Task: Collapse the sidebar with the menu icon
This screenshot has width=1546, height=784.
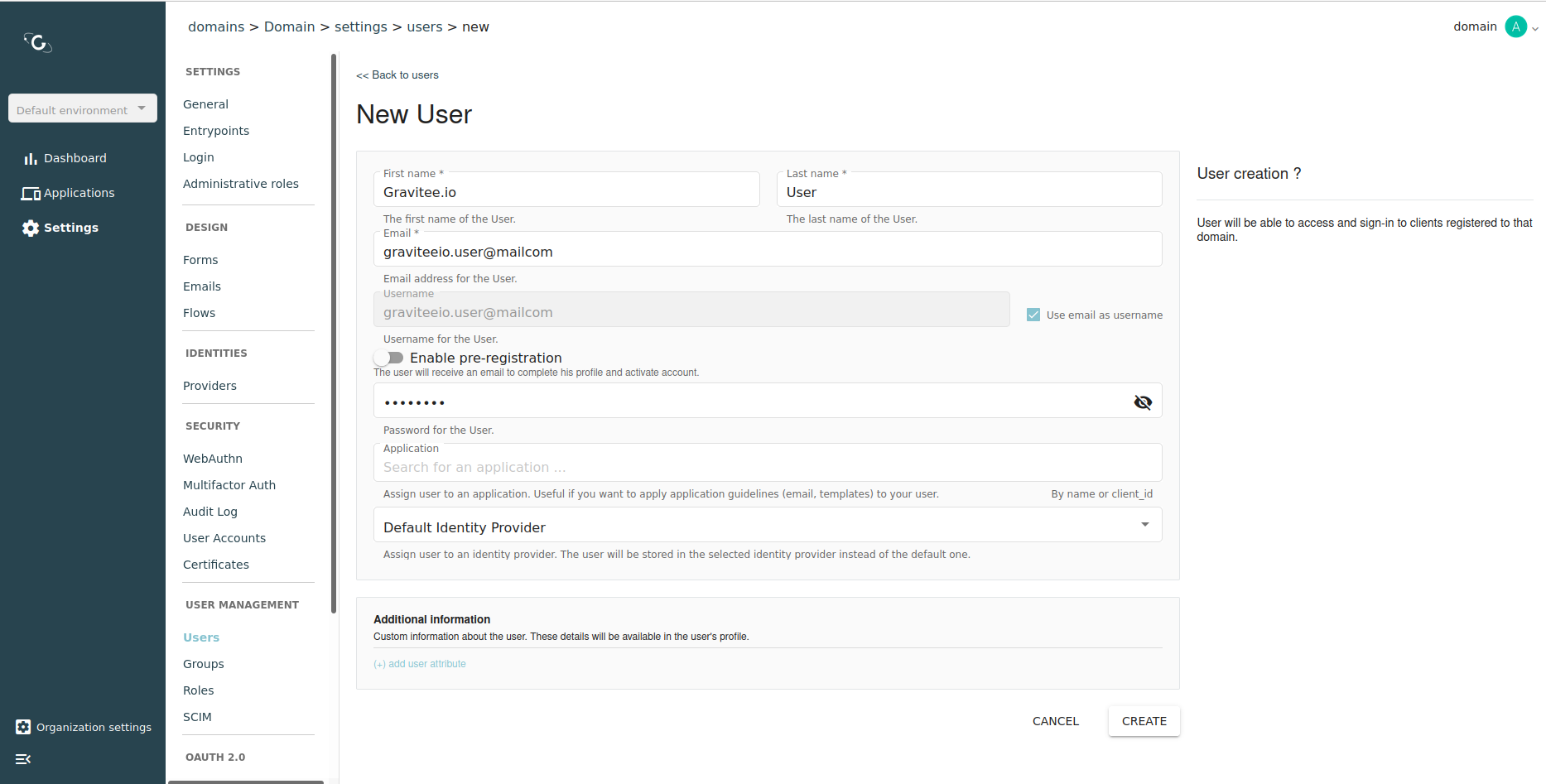Action: click(x=23, y=759)
